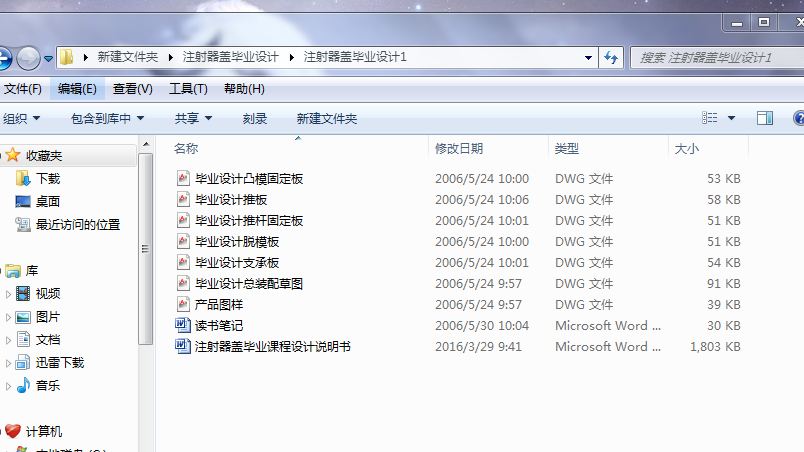The image size is (804, 452).
Task: Open the 查看(V) menu
Action: [x=132, y=89]
